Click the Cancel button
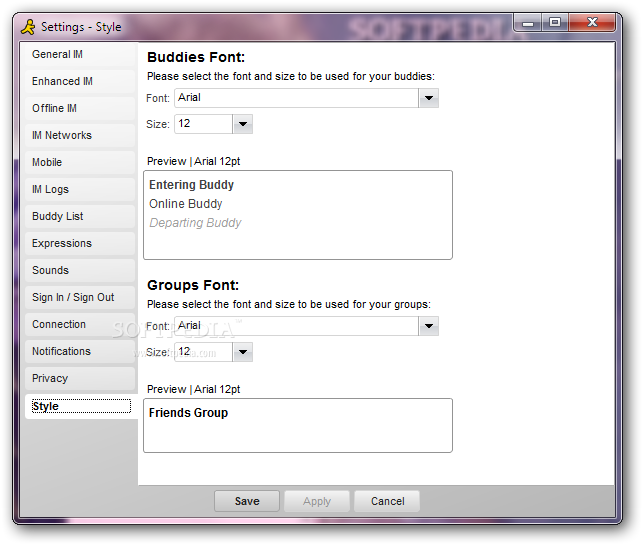Image resolution: width=643 pixels, height=545 pixels. tap(387, 501)
